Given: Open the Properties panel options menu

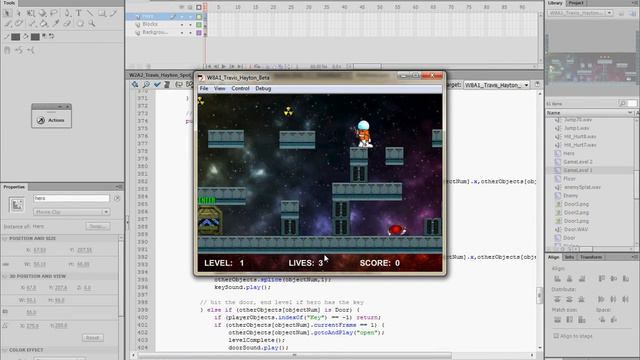Looking at the screenshot, I should pos(119,187).
